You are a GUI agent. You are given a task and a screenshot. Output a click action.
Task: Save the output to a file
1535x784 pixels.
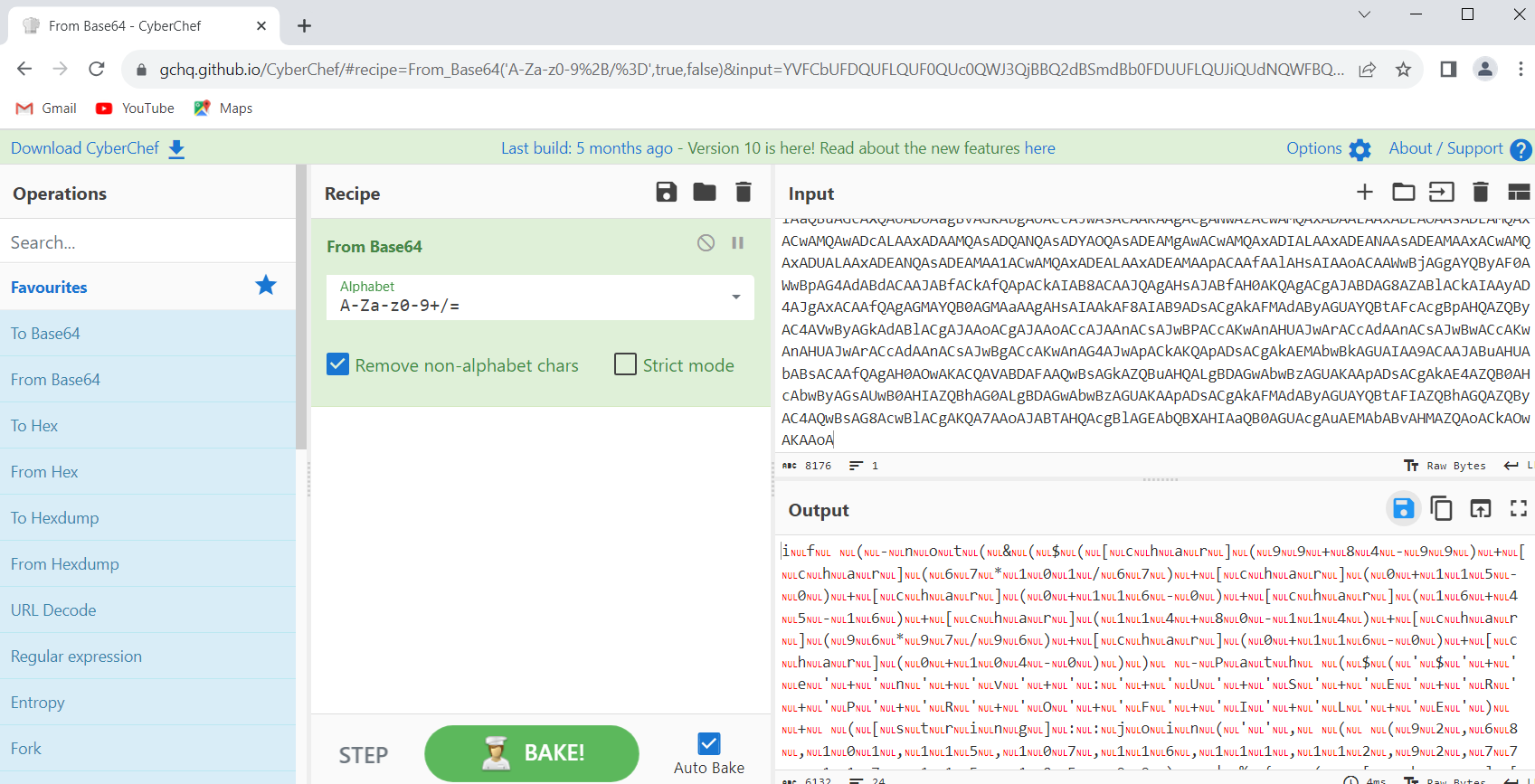(1404, 509)
